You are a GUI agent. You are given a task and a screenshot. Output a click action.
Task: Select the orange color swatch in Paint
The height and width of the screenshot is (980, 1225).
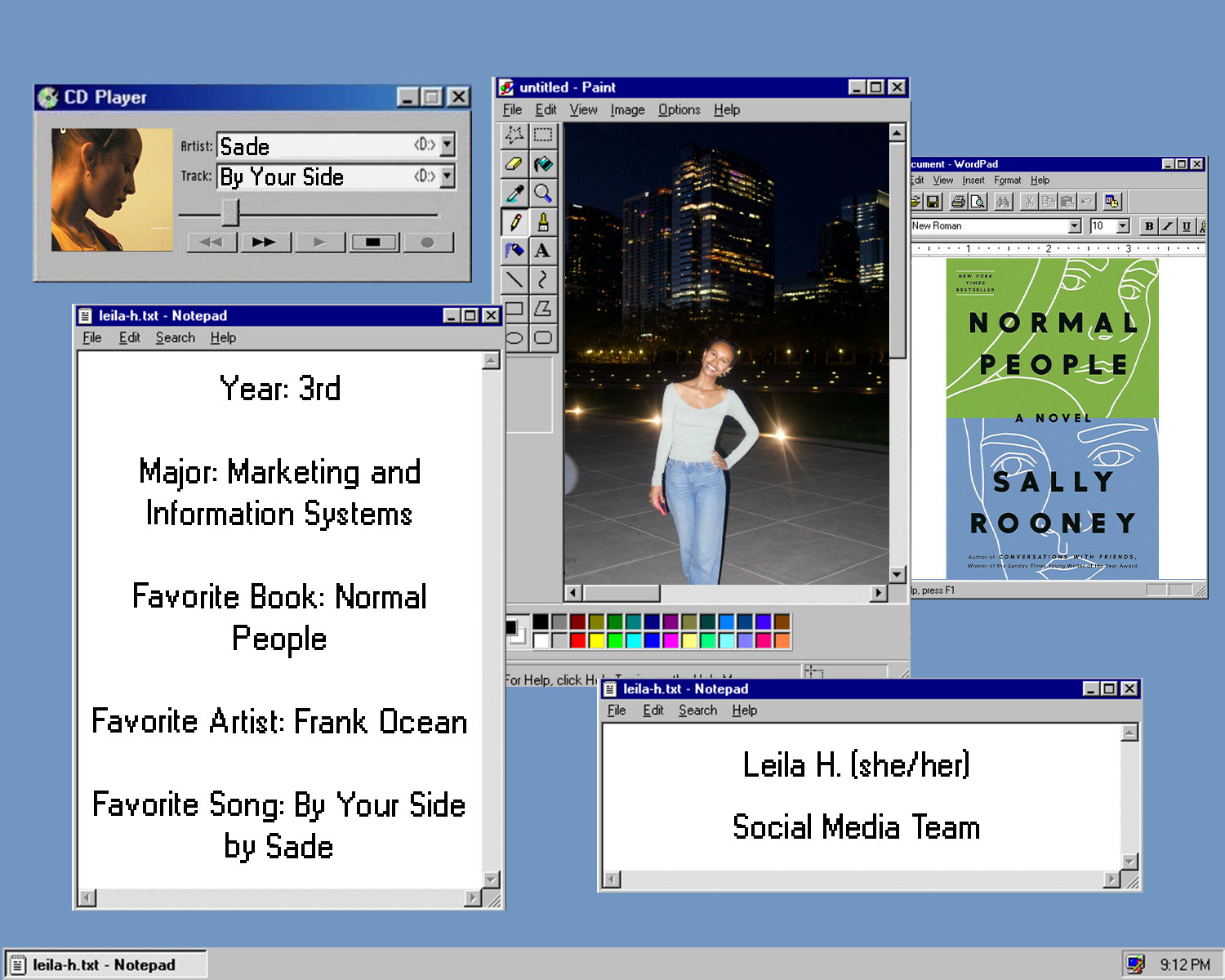[782, 640]
